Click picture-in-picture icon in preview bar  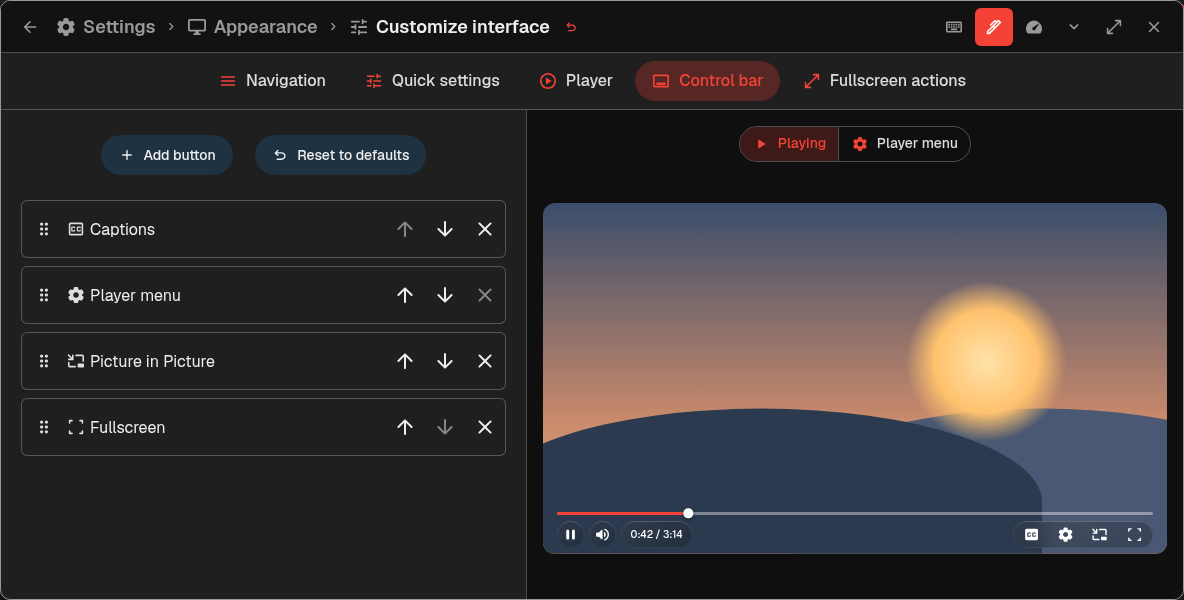[1099, 534]
